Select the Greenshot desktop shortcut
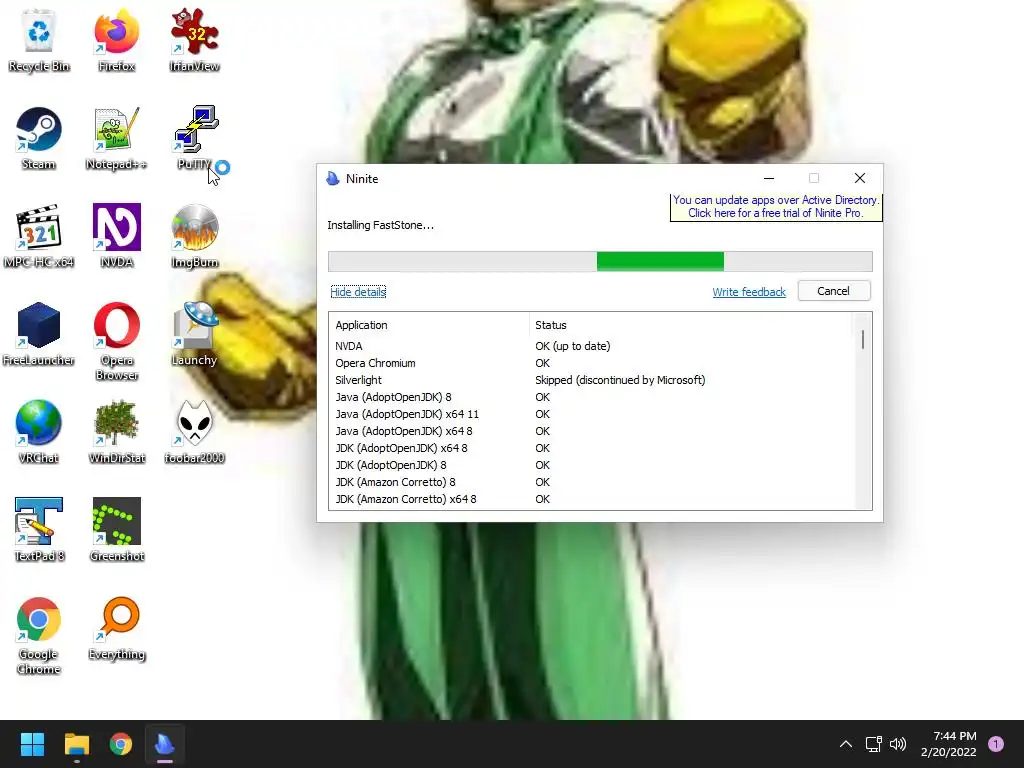This screenshot has height=768, width=1024. (x=116, y=530)
